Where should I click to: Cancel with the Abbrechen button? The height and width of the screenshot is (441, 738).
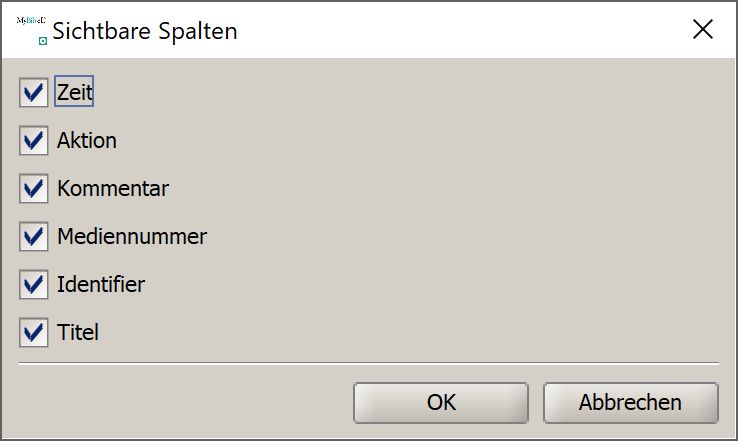(x=631, y=403)
